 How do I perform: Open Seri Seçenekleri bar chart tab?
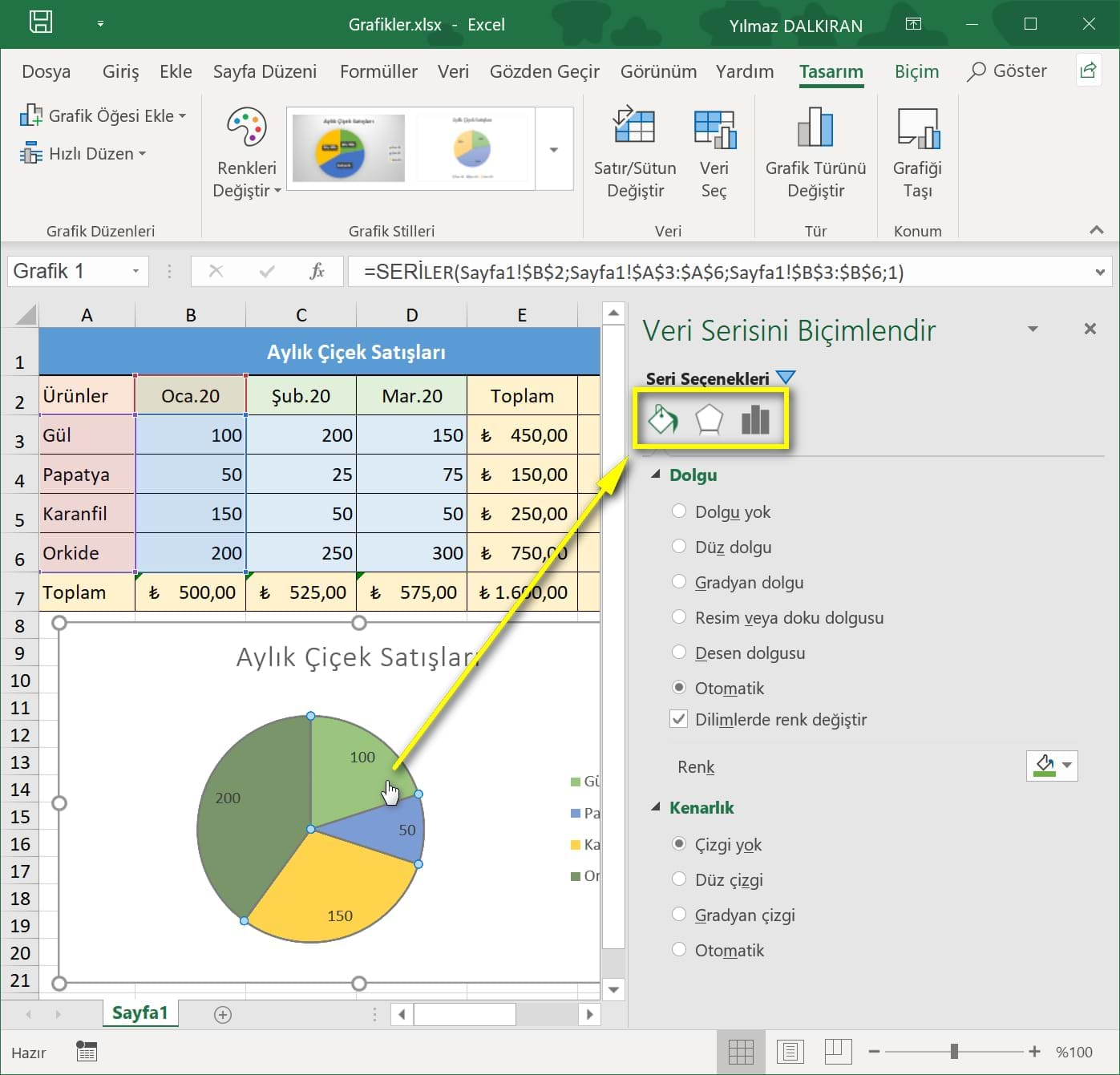tap(755, 418)
